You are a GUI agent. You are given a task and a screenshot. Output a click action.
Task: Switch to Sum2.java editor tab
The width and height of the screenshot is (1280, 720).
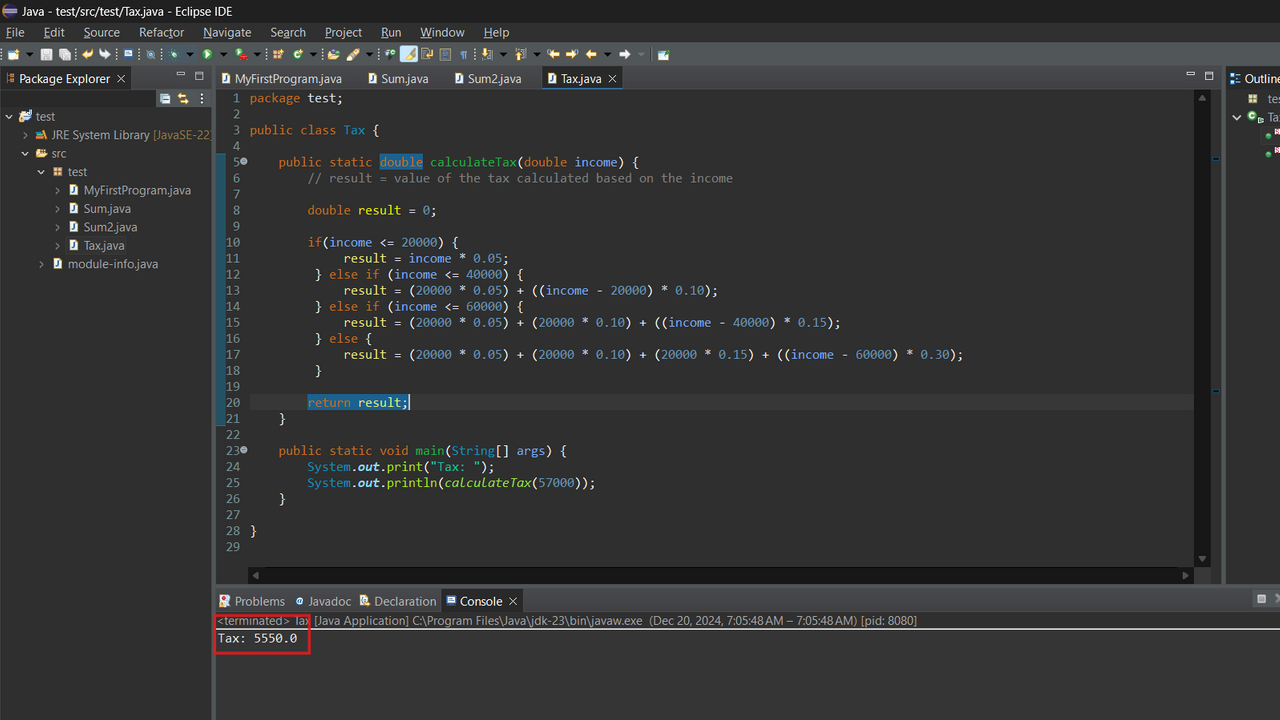pos(487,78)
